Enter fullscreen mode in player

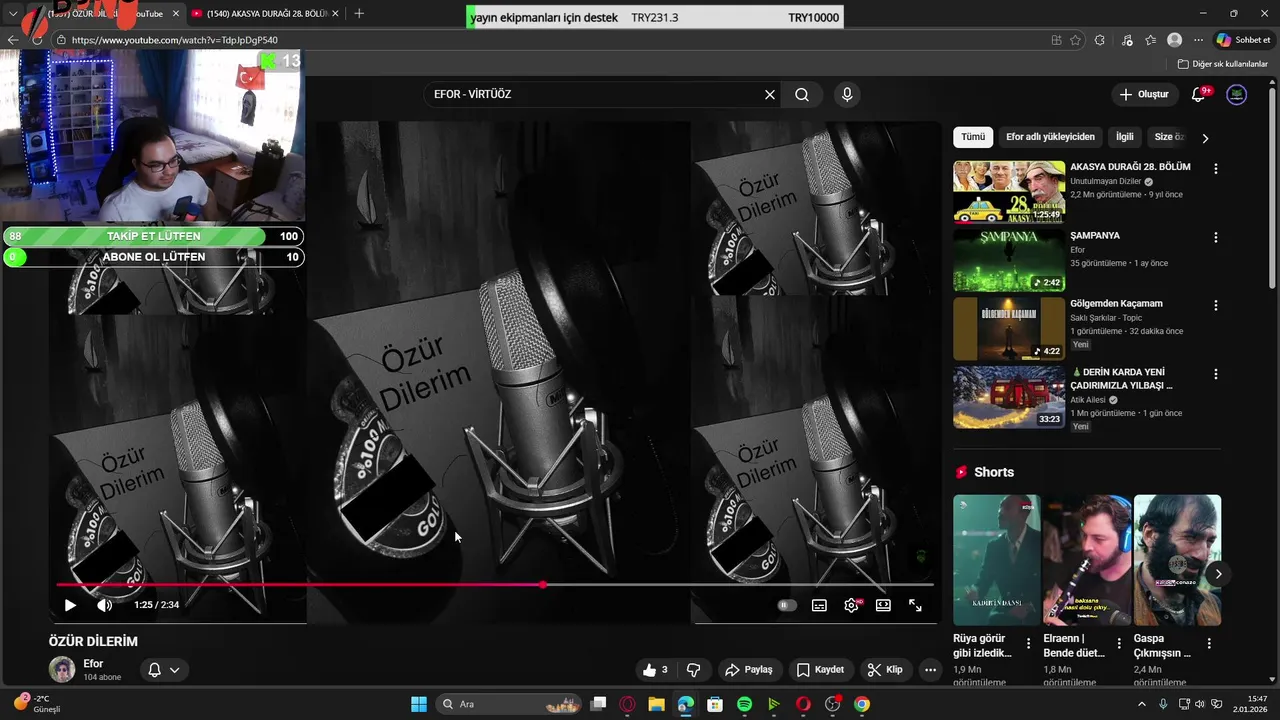pyautogui.click(x=915, y=605)
